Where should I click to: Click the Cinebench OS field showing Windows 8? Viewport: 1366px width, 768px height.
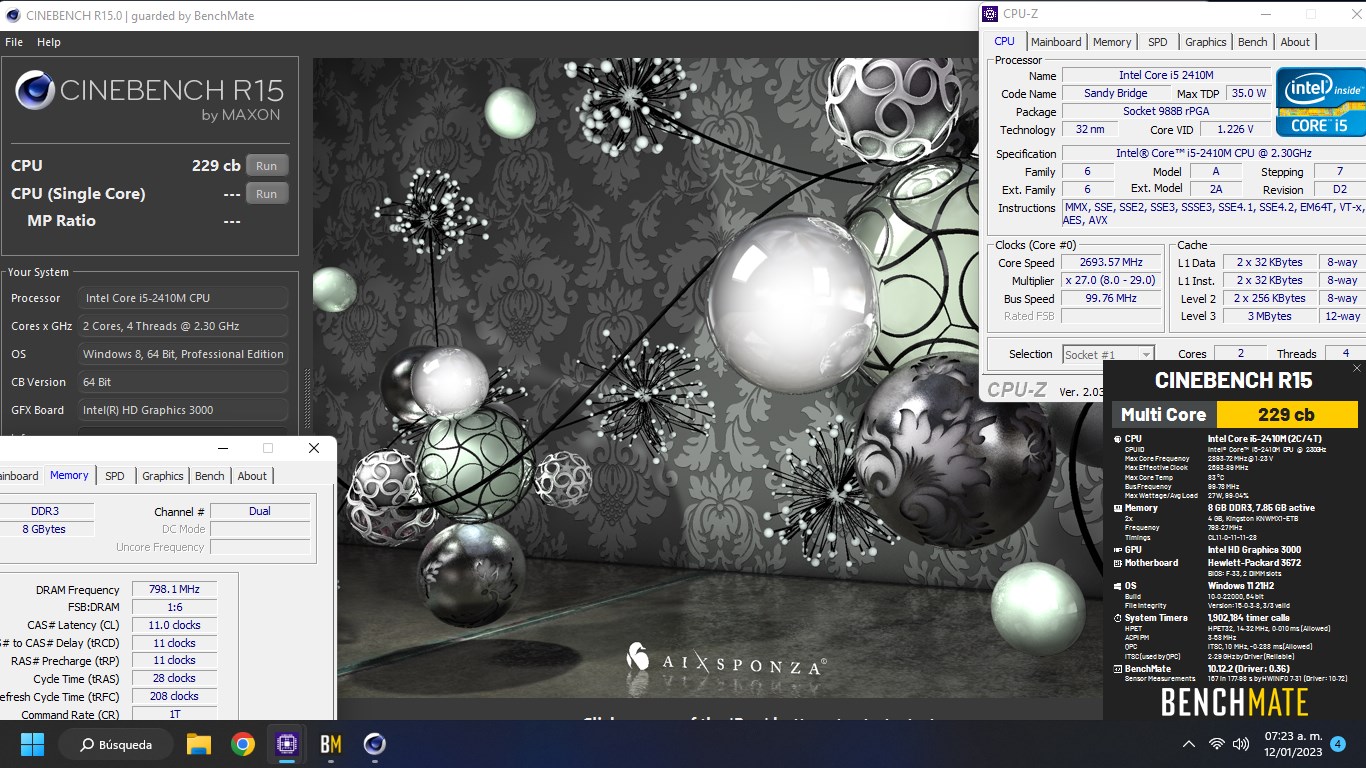pos(183,354)
